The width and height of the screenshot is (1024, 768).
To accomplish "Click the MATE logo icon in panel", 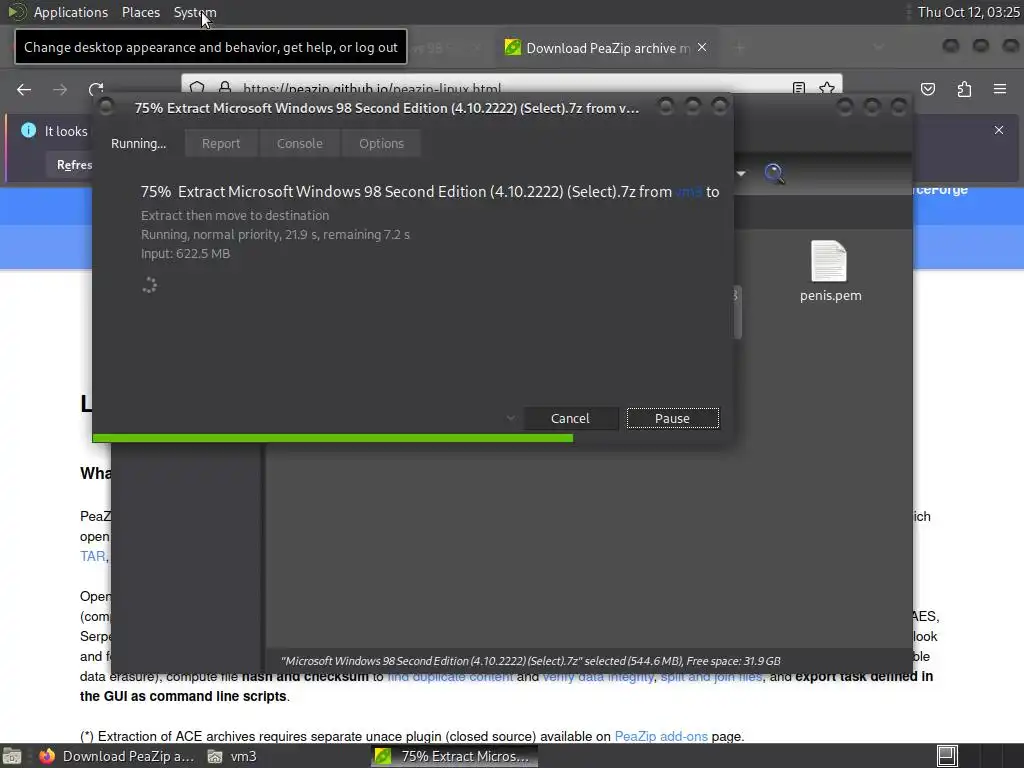I will click(x=17, y=12).
